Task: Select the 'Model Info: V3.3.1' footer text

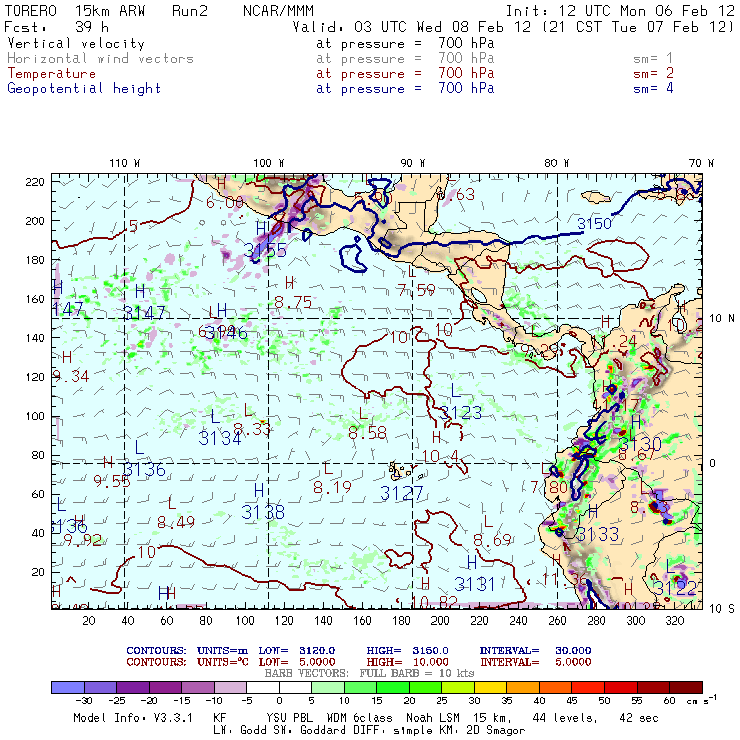Action: (x=133, y=718)
